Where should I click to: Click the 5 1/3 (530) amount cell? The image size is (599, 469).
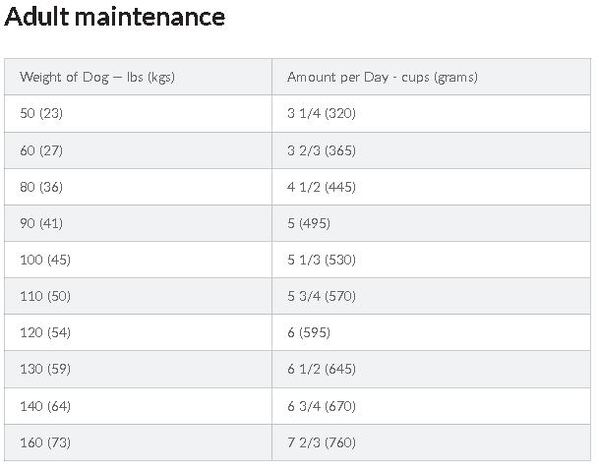(431, 260)
